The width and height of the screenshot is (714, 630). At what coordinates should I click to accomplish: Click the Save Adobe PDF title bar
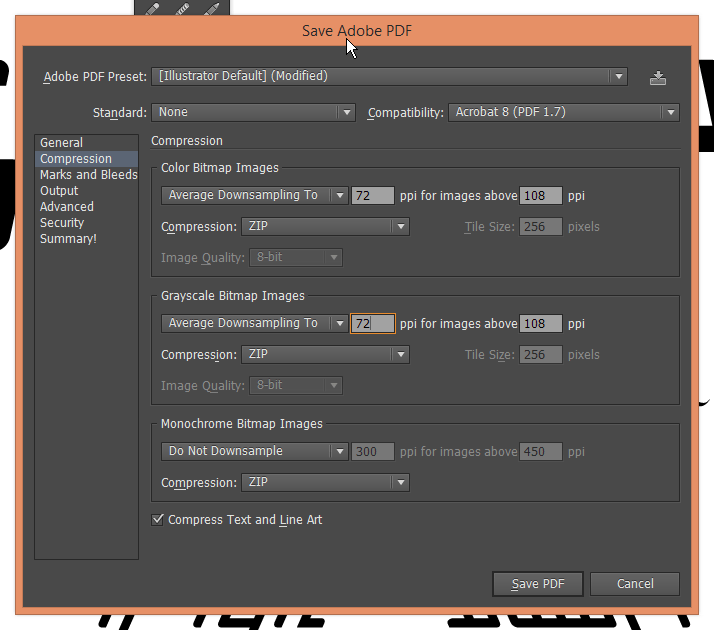(357, 30)
